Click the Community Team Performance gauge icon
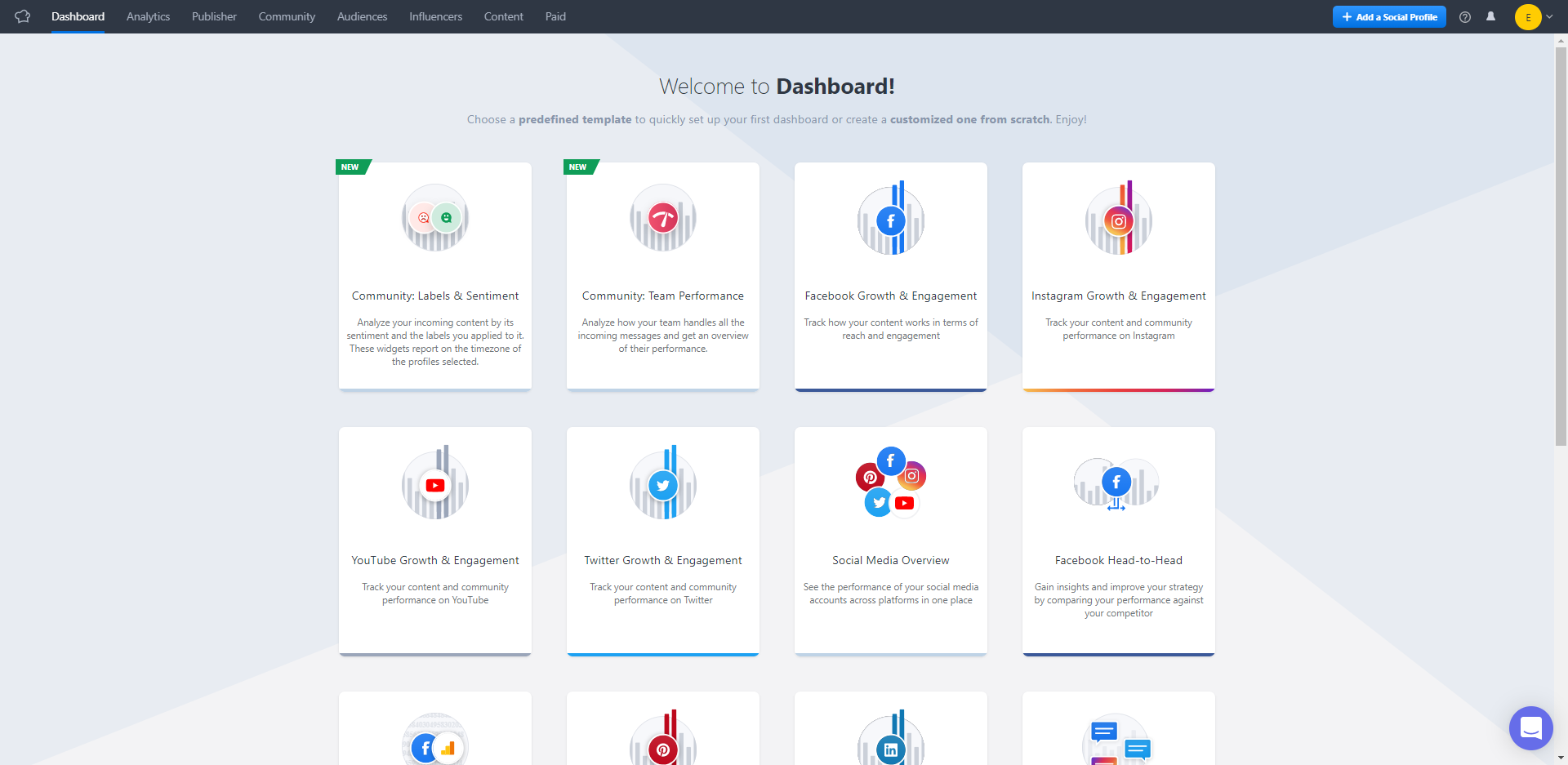The height and width of the screenshot is (765, 1568). [x=662, y=218]
